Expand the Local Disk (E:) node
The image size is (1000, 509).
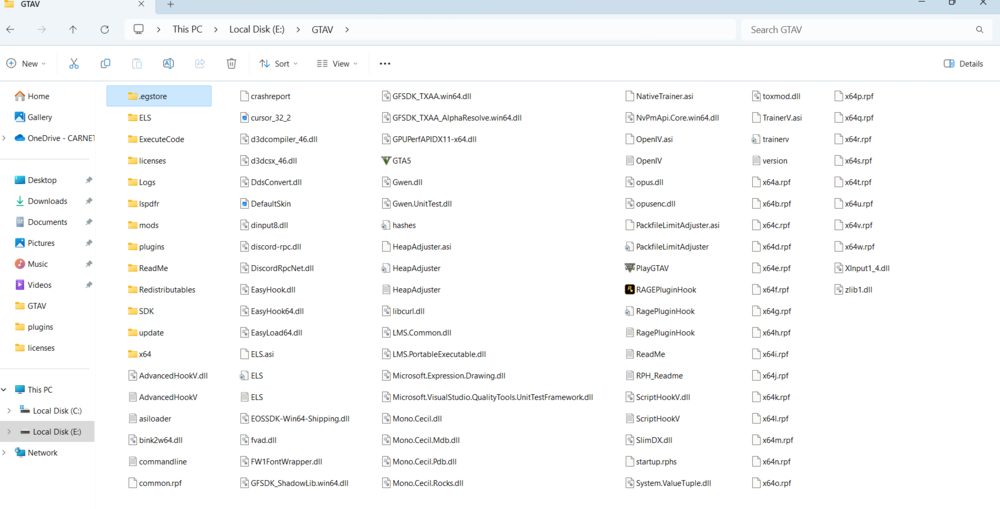pyautogui.click(x=8, y=432)
